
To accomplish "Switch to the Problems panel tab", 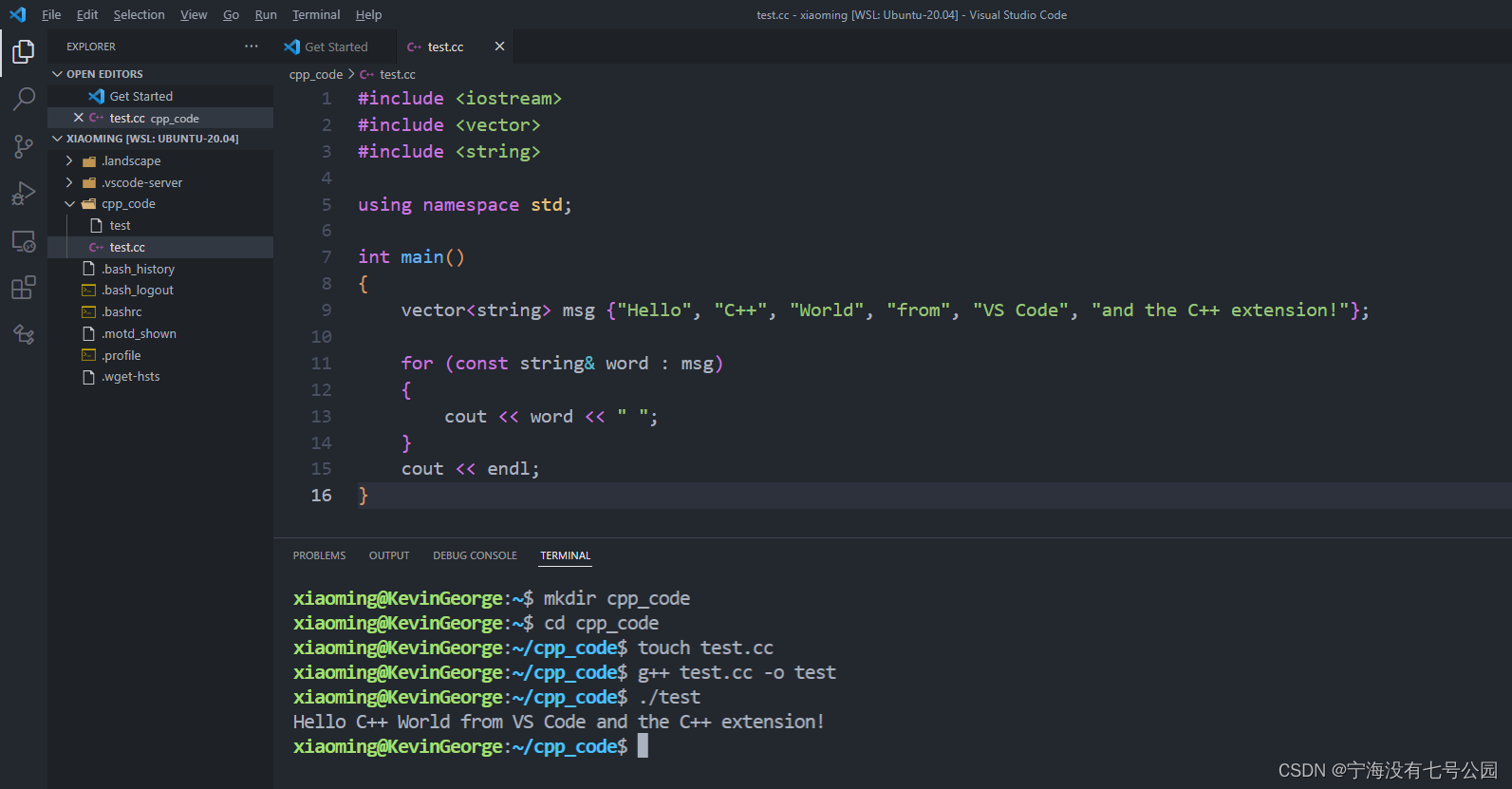I will 319,555.
